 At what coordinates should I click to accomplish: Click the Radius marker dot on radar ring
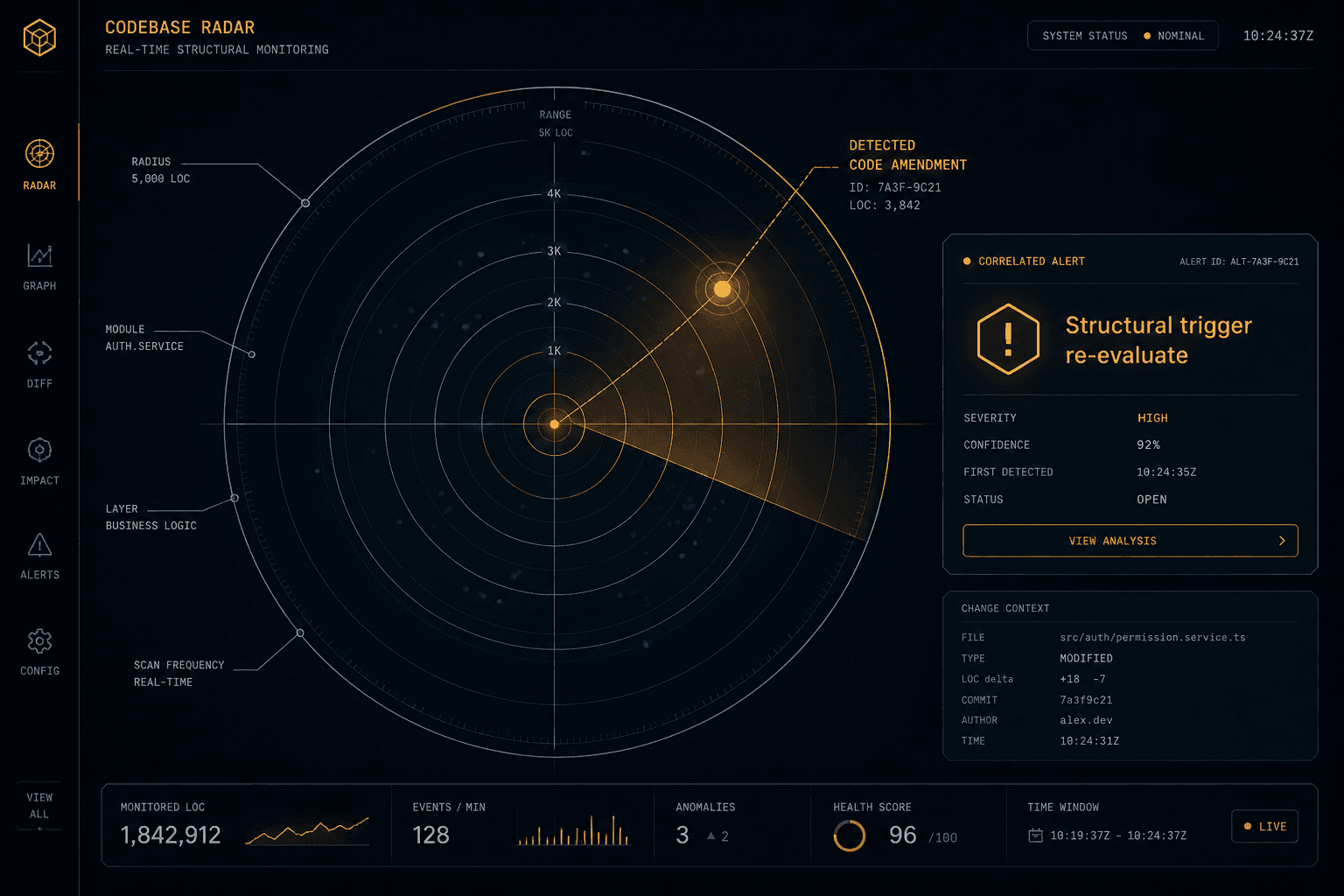pyautogui.click(x=305, y=203)
